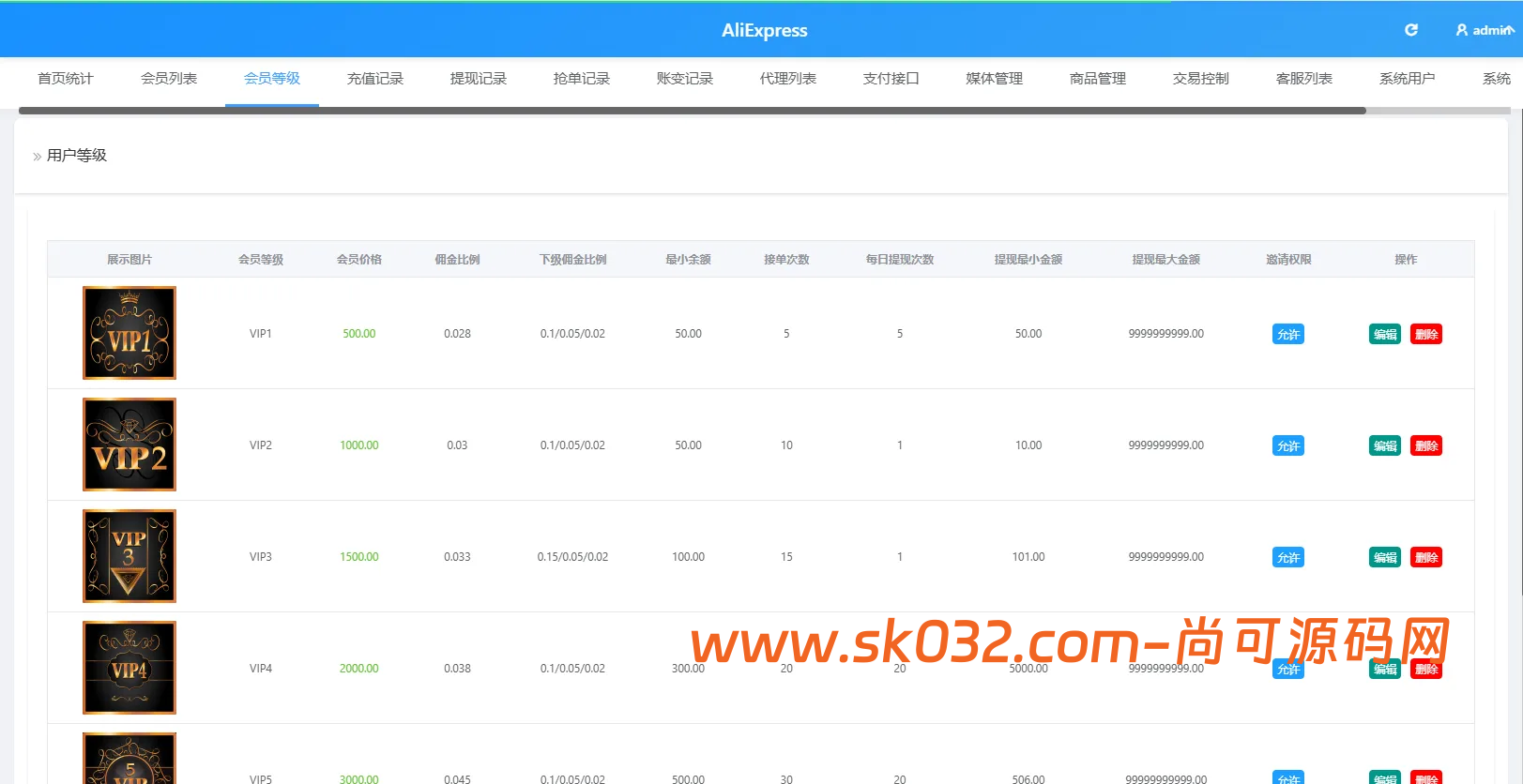Click the VIP3 badge image

tap(129, 556)
